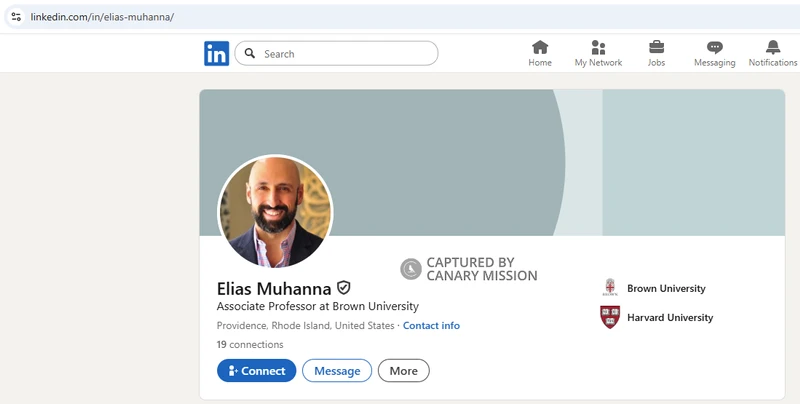
Task: Click the verification shield badge beside name
Action: [x=344, y=288]
